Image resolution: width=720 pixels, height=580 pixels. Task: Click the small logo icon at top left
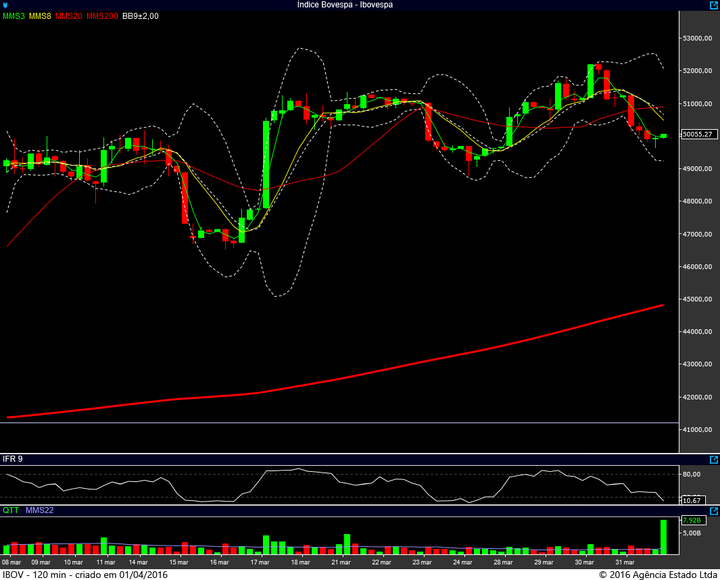(5, 6)
